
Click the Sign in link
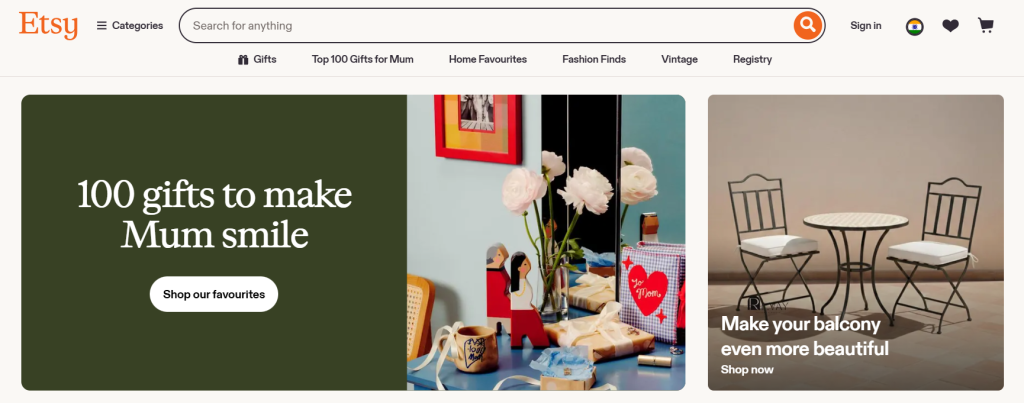[x=865, y=25]
